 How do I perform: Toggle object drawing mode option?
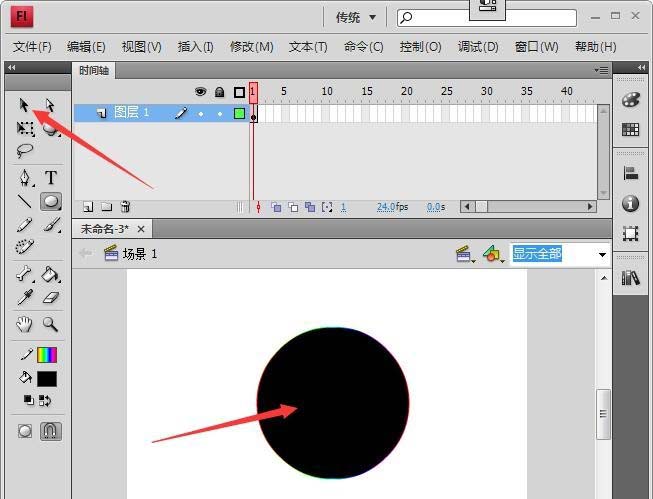click(25, 431)
